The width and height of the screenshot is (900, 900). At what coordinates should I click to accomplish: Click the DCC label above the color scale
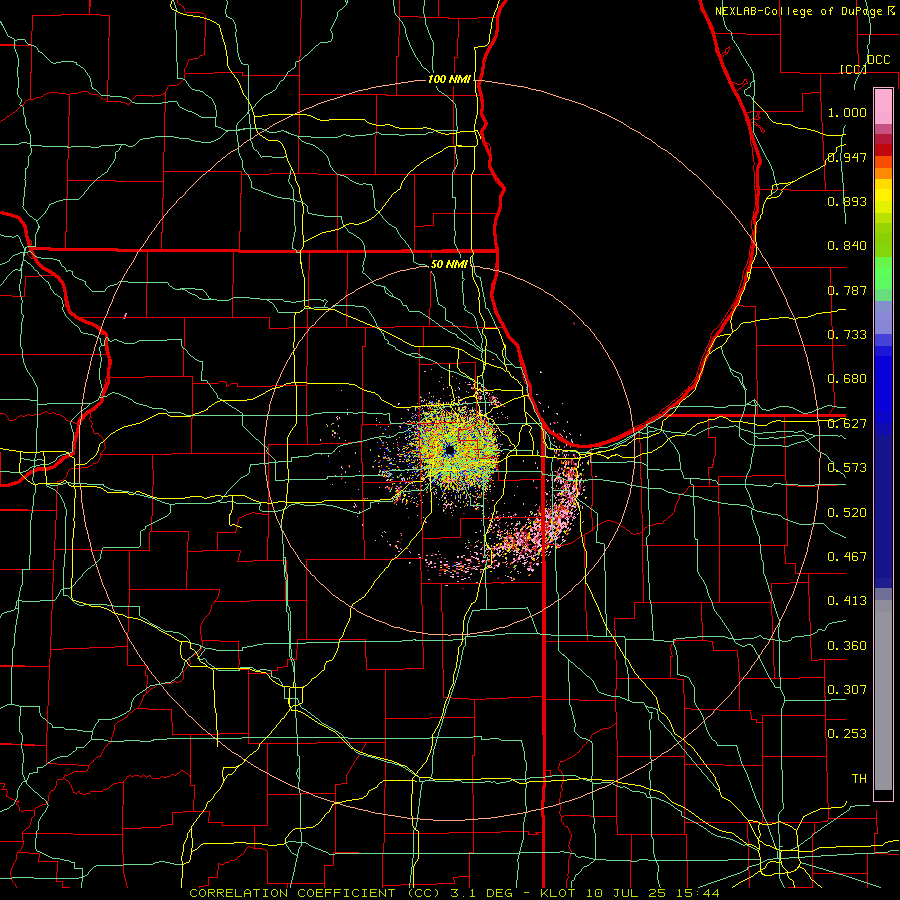[x=878, y=60]
